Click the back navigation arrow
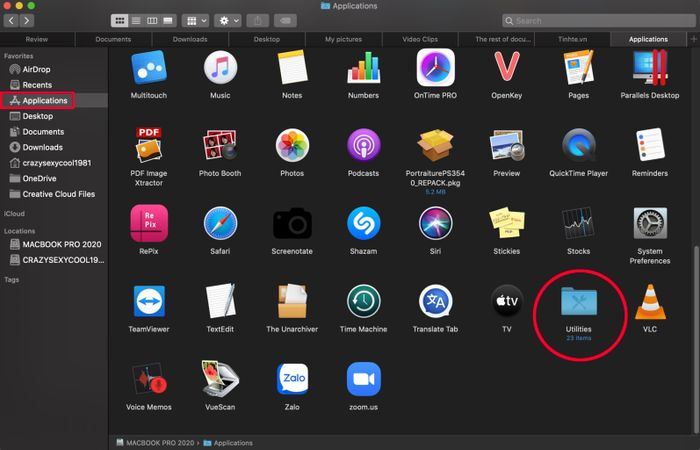The image size is (700, 450). point(11,21)
